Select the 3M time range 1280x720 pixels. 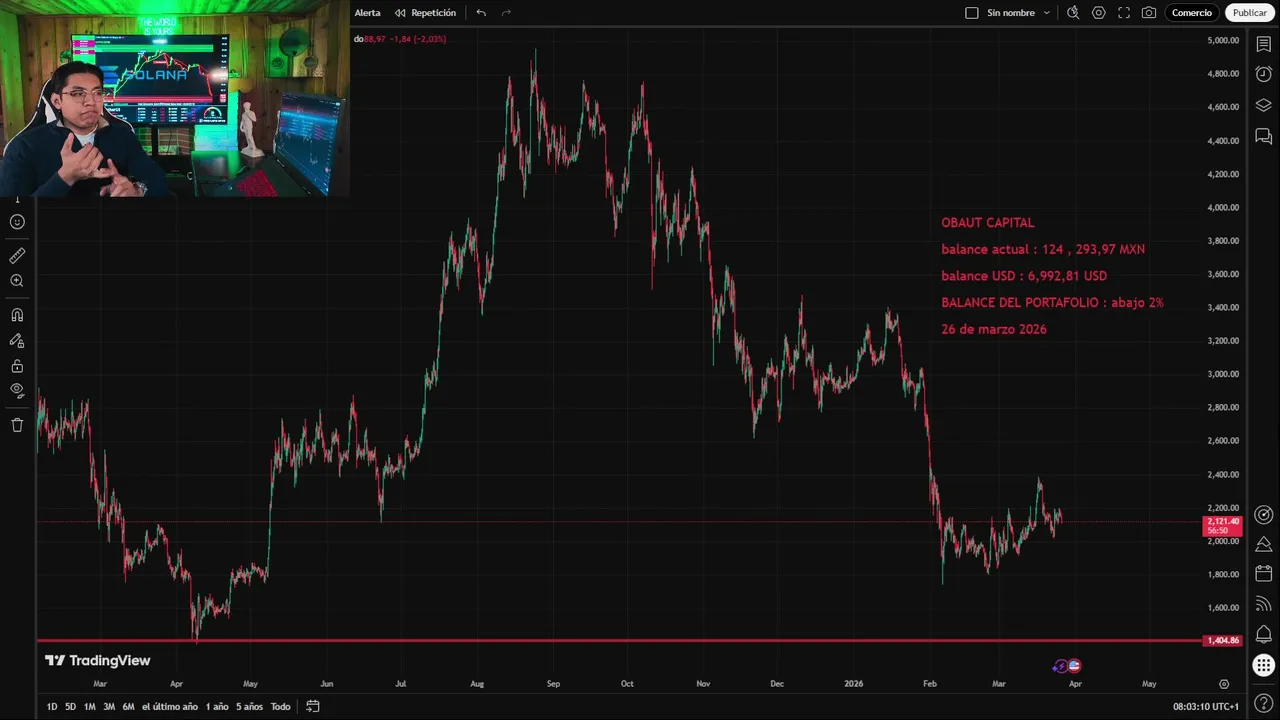pyautogui.click(x=109, y=707)
